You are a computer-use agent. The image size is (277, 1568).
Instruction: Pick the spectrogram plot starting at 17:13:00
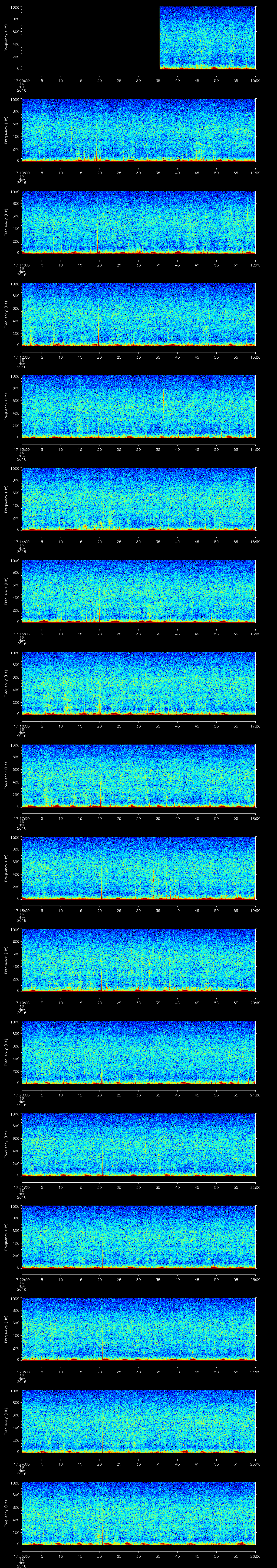tap(139, 407)
